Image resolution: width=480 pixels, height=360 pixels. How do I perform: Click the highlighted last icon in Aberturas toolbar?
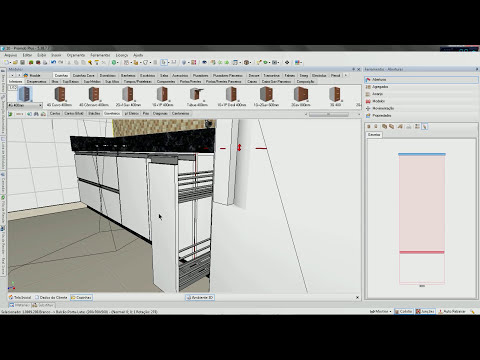click(425, 127)
